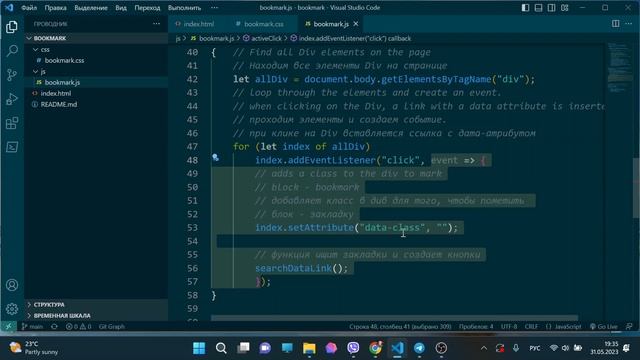The width and height of the screenshot is (640, 360).
Task: Open File Explorer from taskbar
Action: 309,348
